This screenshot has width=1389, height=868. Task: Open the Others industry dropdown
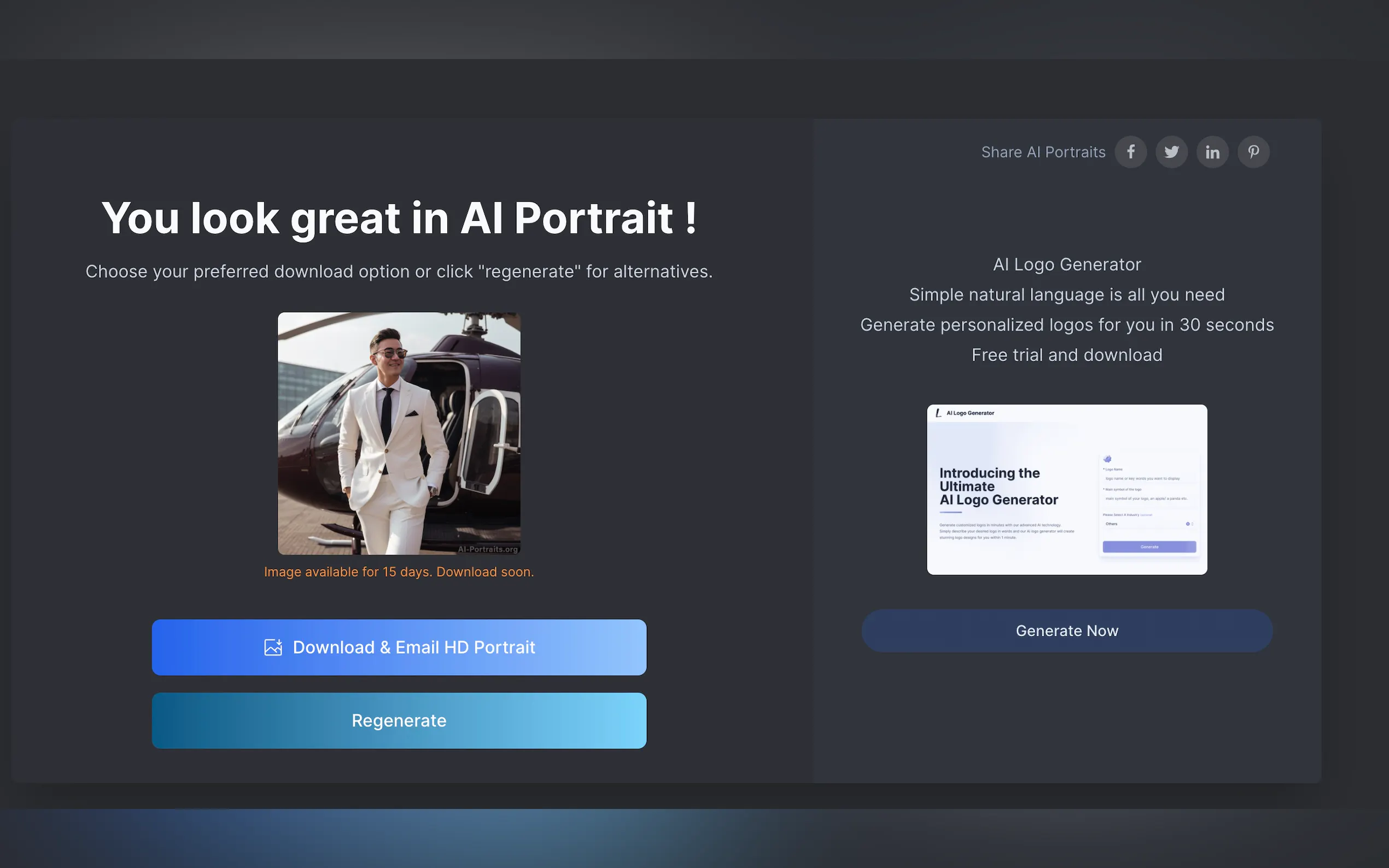(x=1112, y=524)
